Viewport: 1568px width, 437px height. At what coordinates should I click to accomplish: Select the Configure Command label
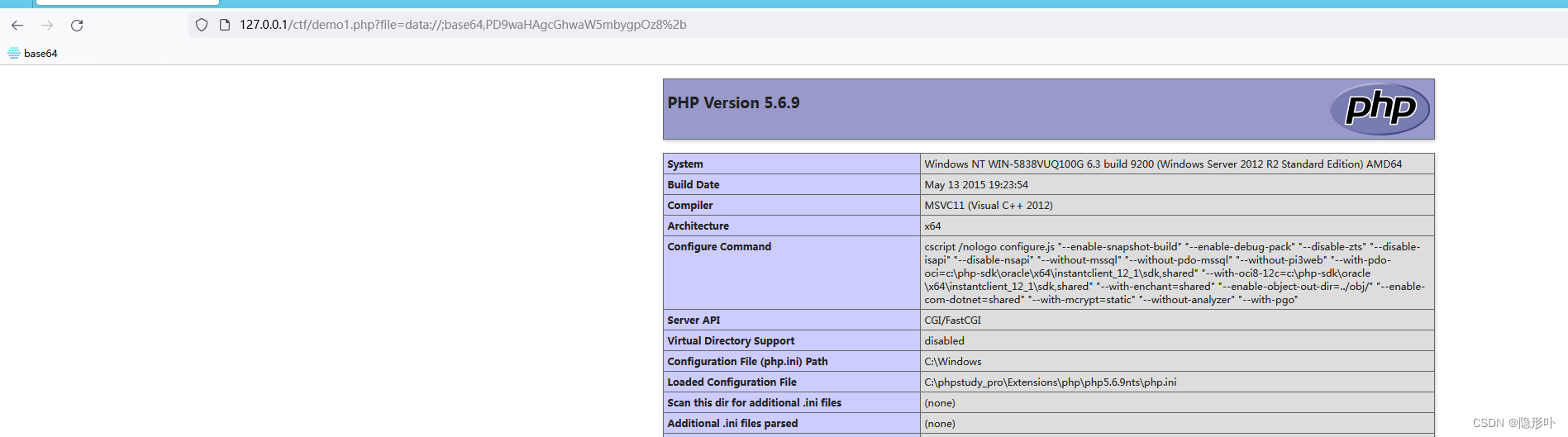tap(719, 247)
